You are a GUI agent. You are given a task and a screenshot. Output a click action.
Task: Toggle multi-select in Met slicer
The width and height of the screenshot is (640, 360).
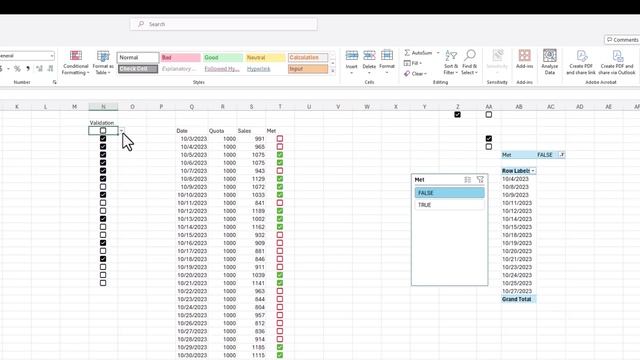click(x=468, y=180)
